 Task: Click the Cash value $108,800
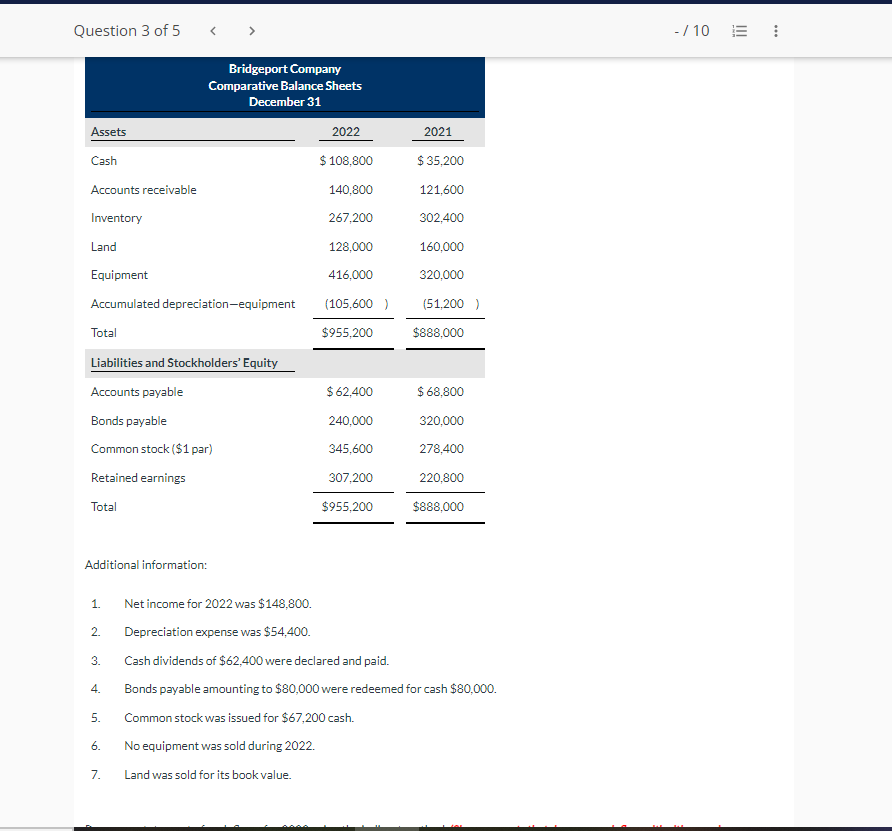[346, 160]
